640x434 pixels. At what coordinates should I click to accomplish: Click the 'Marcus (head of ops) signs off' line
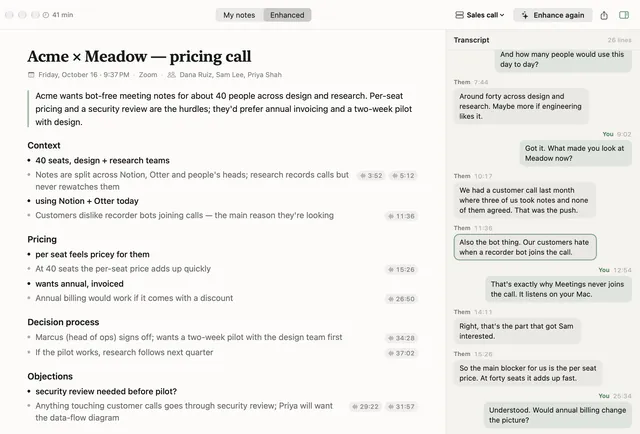(189, 337)
